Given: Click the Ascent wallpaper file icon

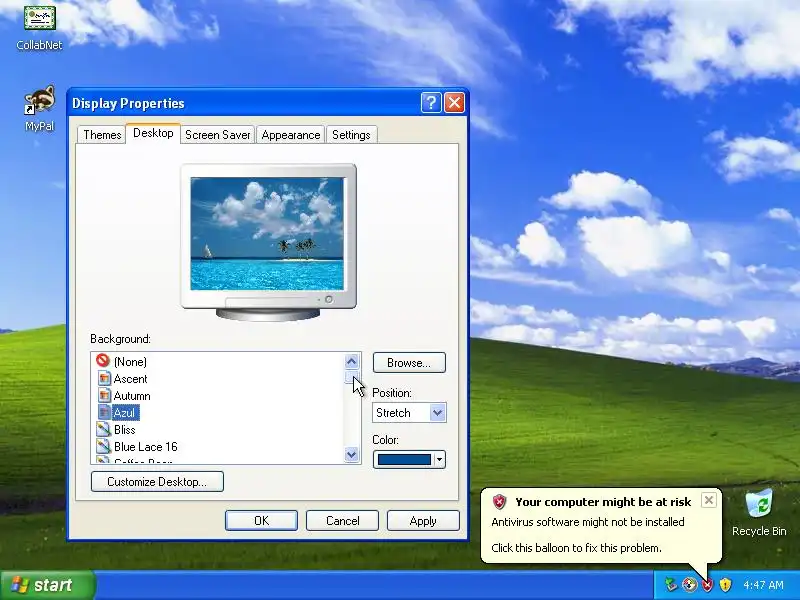Looking at the screenshot, I should (104, 379).
